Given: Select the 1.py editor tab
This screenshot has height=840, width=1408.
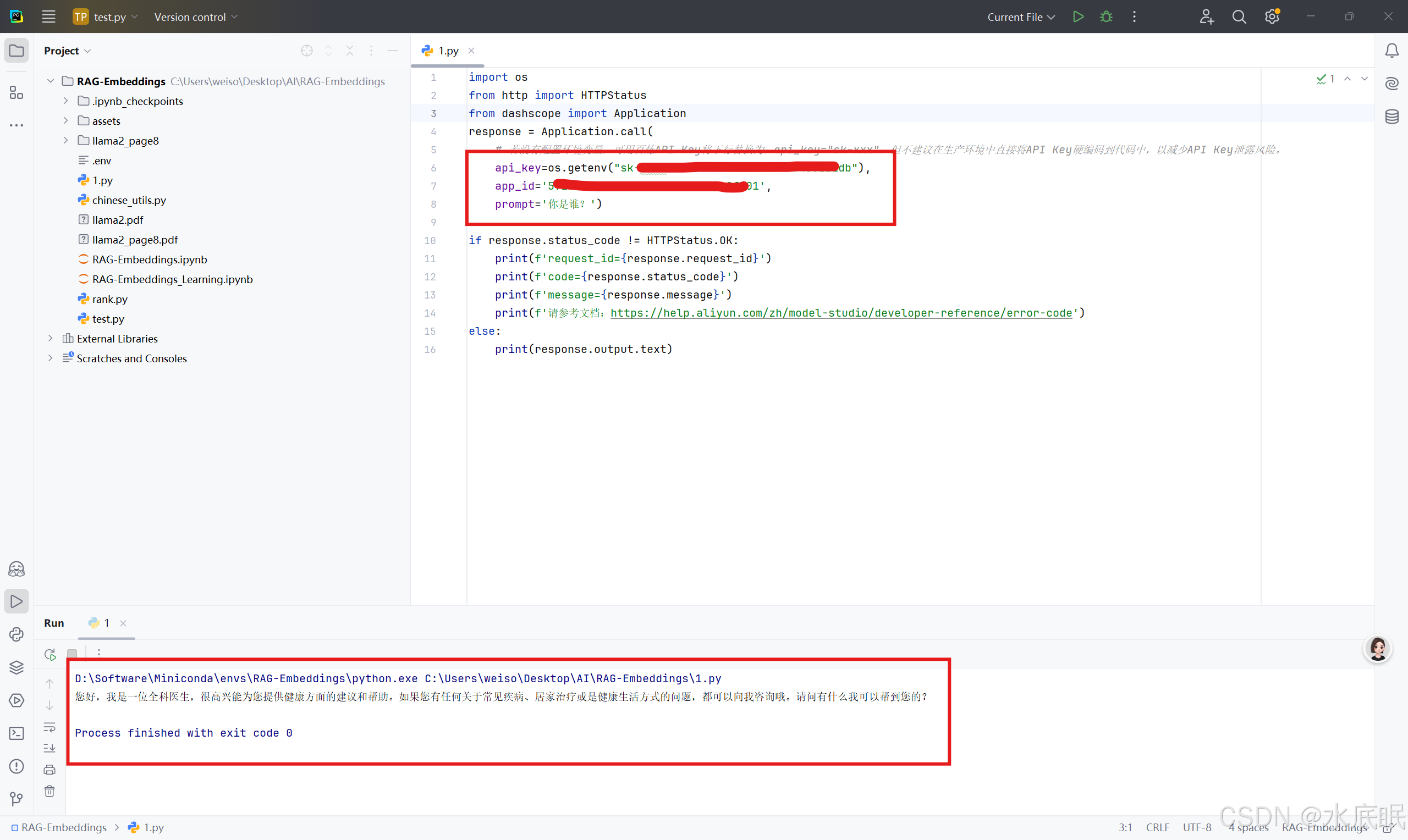Looking at the screenshot, I should click(x=448, y=51).
